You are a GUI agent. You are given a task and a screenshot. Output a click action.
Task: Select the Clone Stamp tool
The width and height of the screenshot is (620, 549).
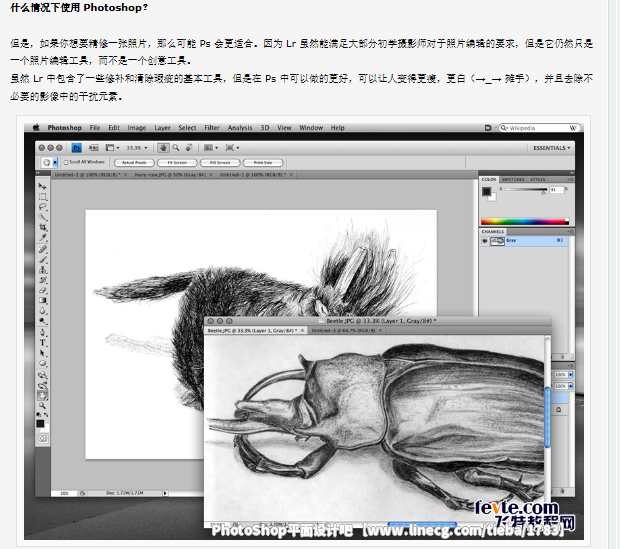(42, 270)
